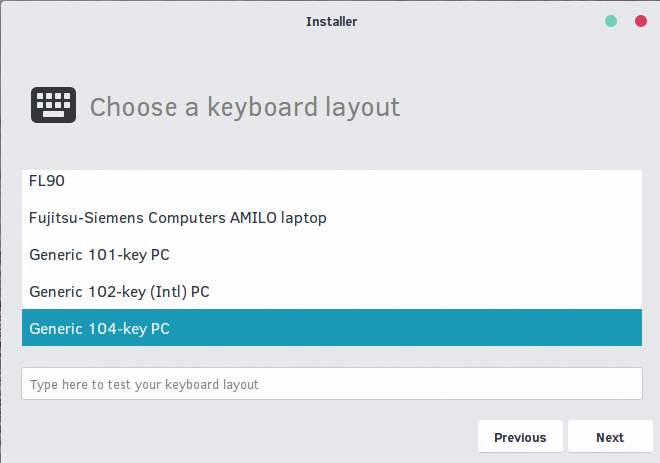Select Generic 101-key PC
660x463 pixels.
coord(332,255)
